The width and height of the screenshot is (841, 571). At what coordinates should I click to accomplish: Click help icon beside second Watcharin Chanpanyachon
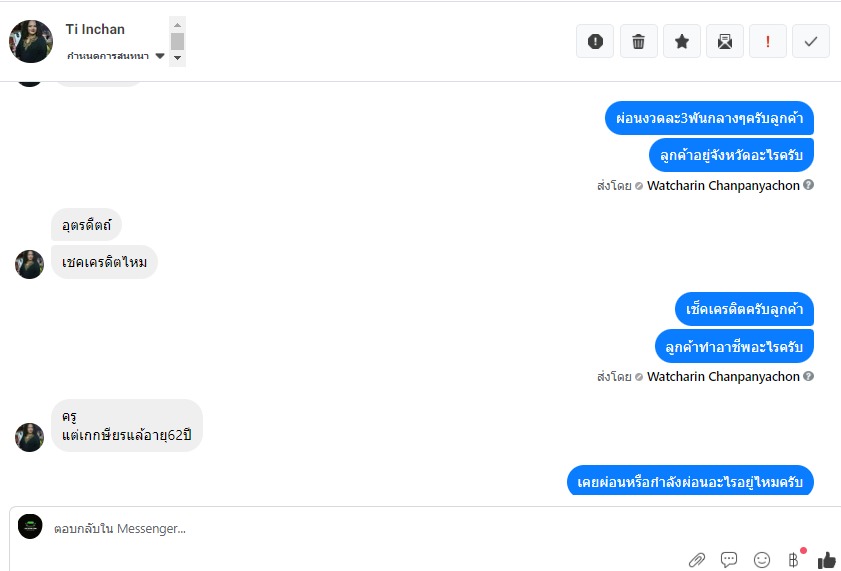pos(809,376)
